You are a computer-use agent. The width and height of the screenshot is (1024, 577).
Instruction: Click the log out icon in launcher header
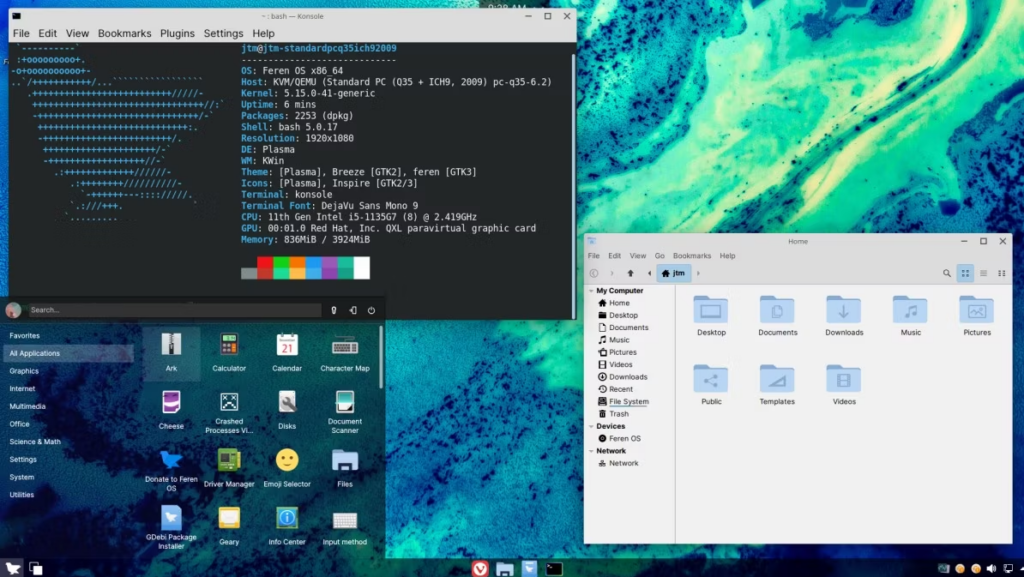[x=353, y=310]
